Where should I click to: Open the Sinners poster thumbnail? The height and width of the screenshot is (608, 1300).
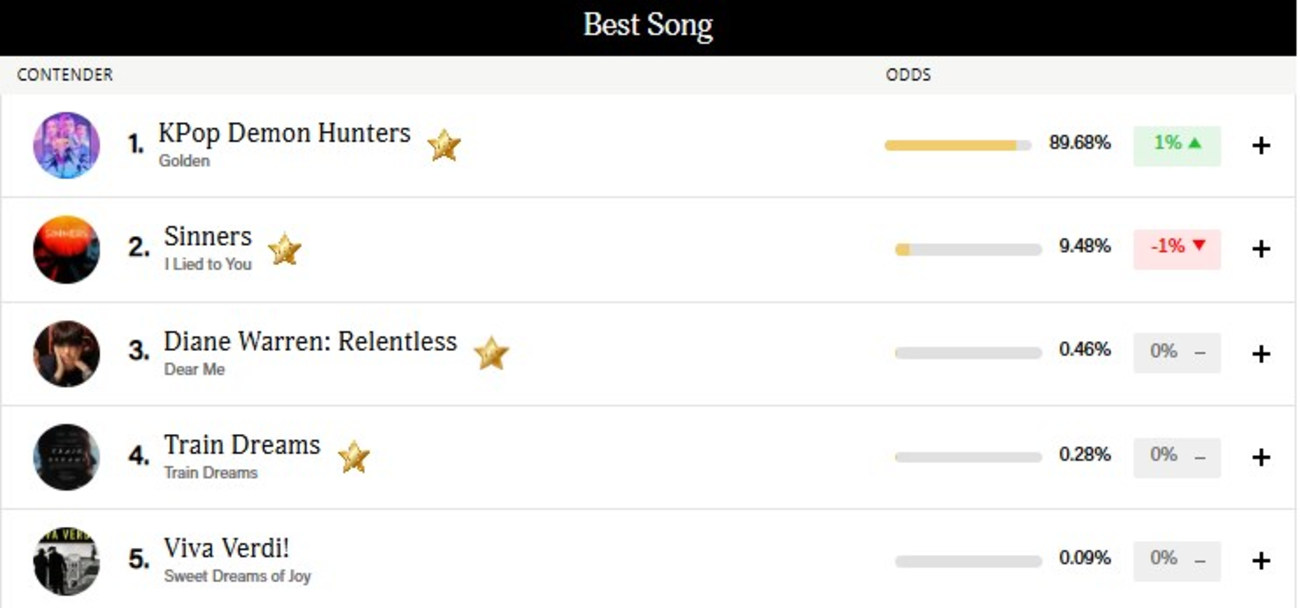(66, 249)
